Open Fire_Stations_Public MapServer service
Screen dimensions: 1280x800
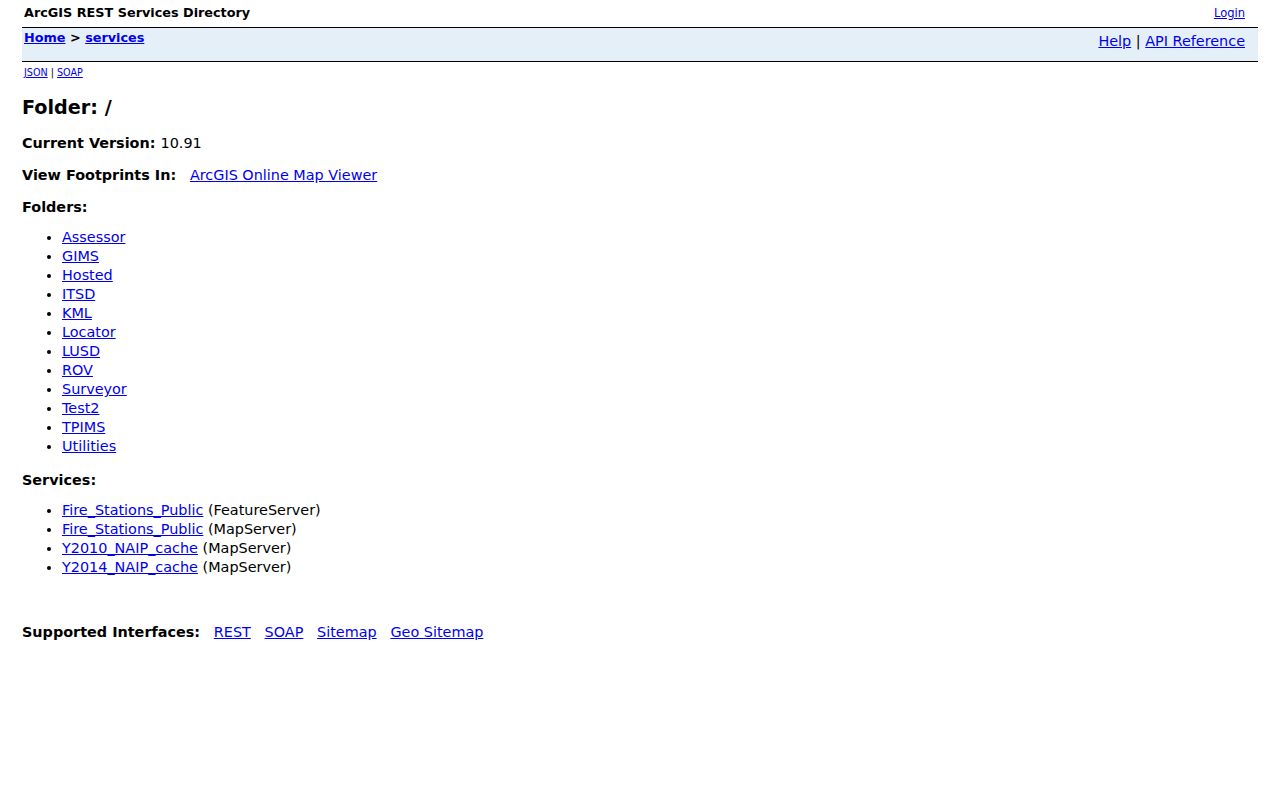(x=132, y=529)
